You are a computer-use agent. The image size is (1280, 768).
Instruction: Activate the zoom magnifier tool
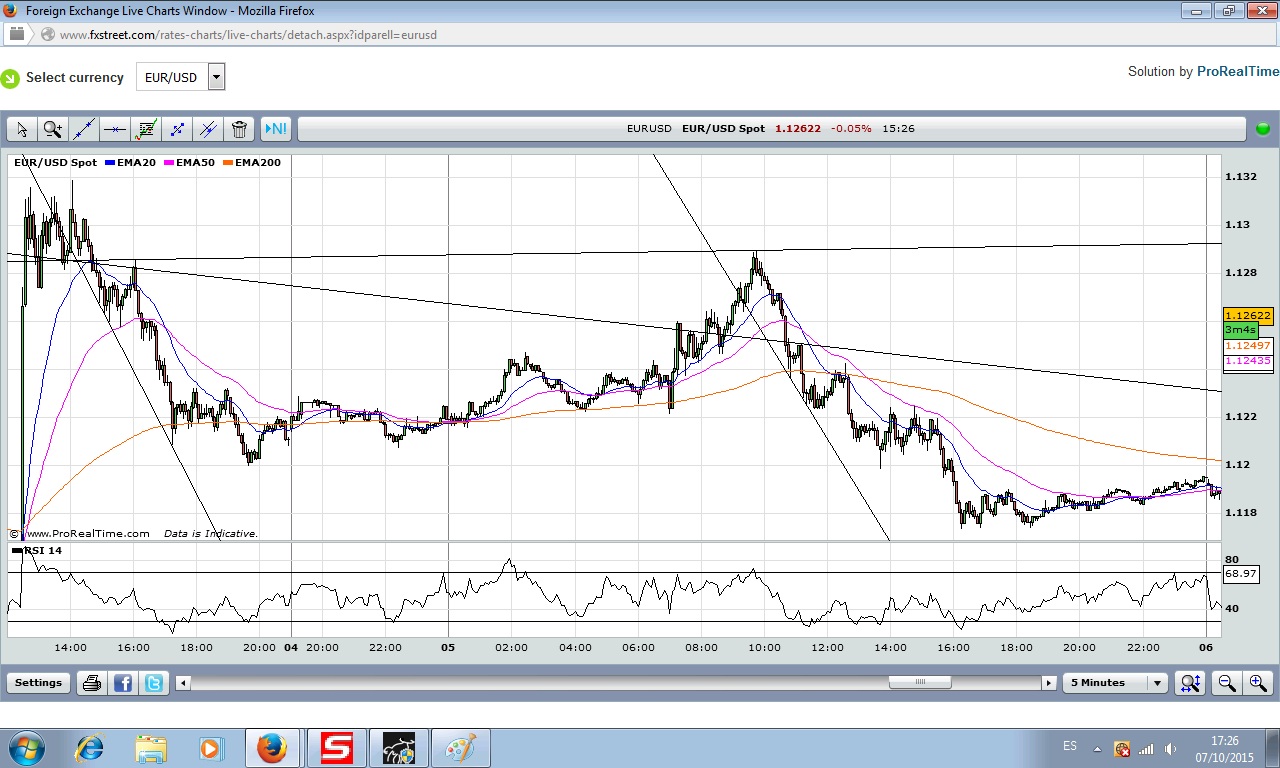[53, 129]
